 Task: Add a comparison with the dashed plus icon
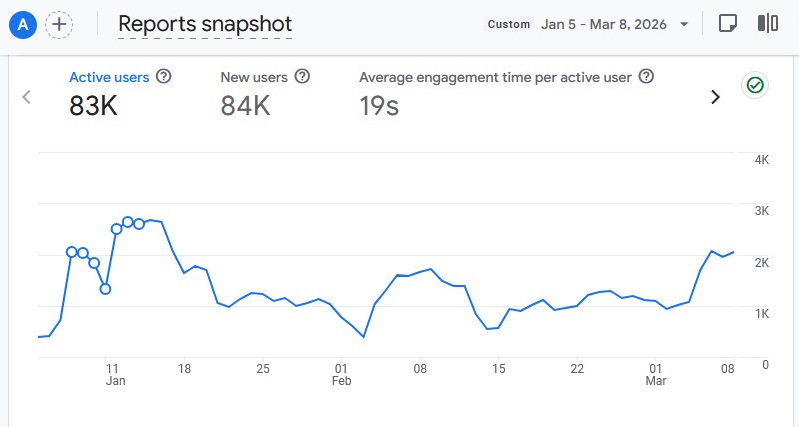pyautogui.click(x=59, y=24)
